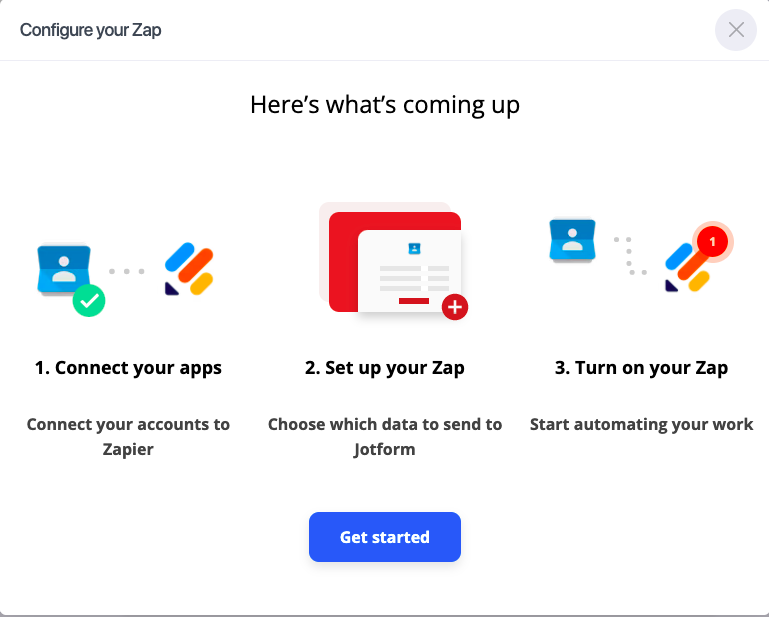Select the "3. Turn on your Zap" heading
769x617 pixels.
[641, 368]
